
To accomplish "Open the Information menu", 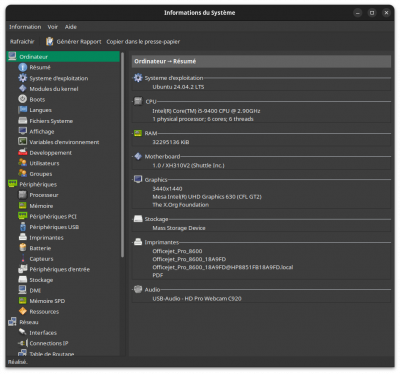I will (x=25, y=27).
